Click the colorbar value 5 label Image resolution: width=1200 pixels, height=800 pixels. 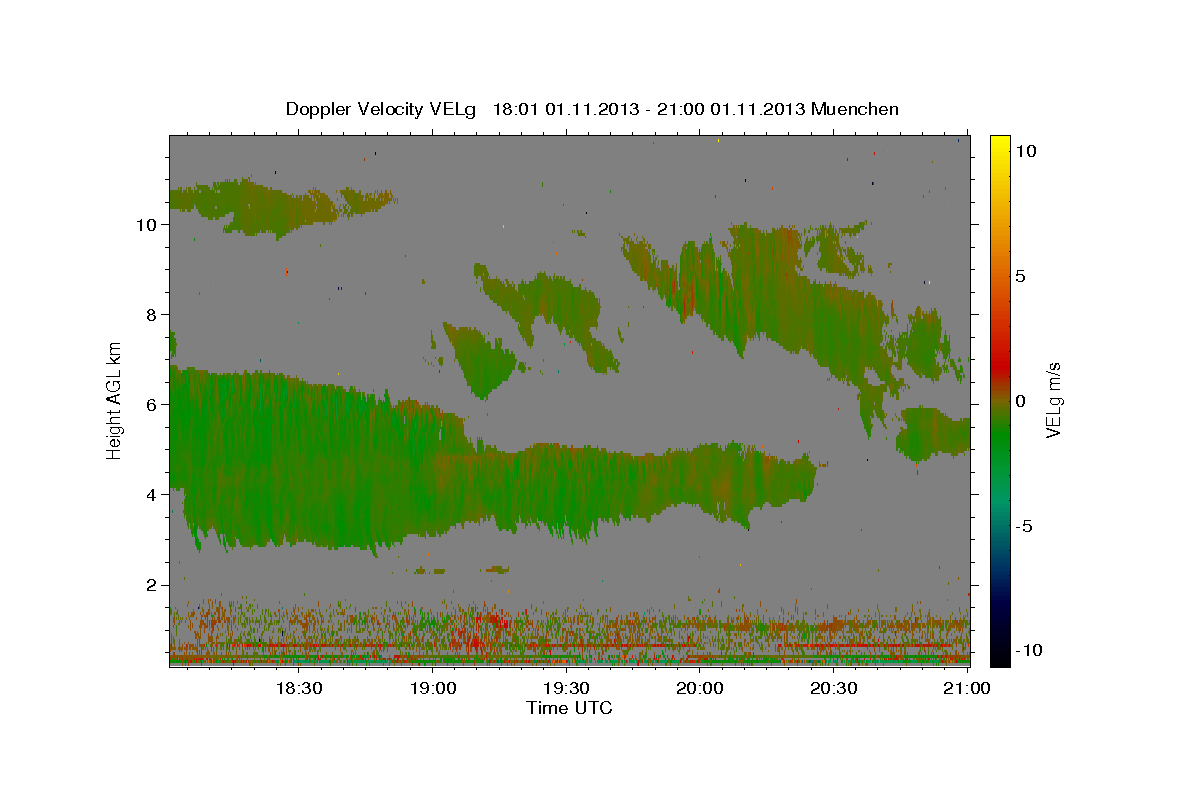click(x=1020, y=276)
